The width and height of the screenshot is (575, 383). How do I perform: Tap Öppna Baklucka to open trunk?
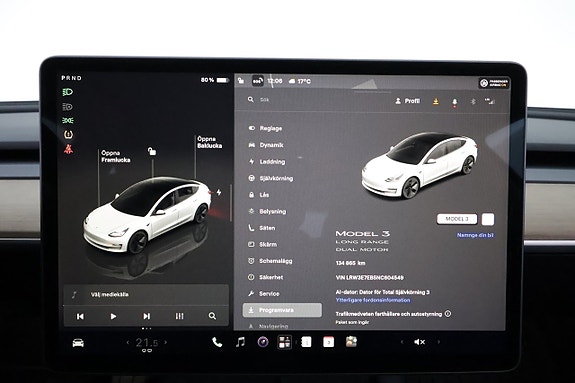coord(209,142)
